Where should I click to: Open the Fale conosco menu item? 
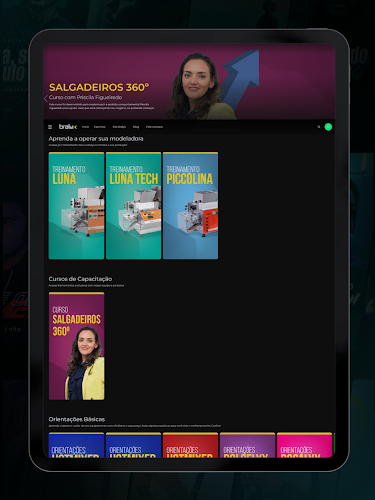154,127
